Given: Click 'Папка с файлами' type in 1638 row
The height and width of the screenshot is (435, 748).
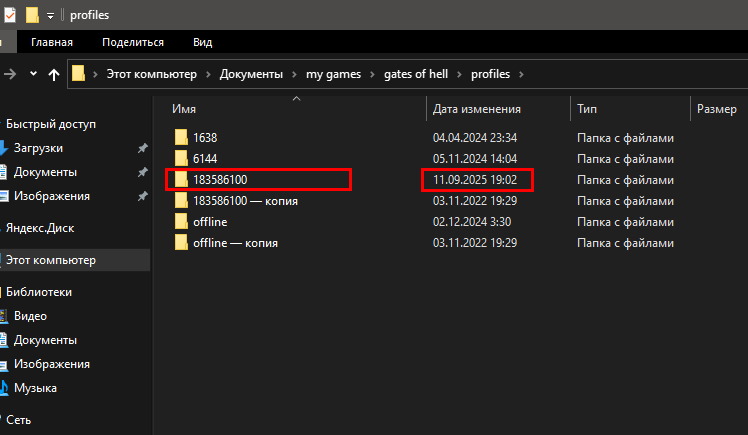Looking at the screenshot, I should 625,138.
